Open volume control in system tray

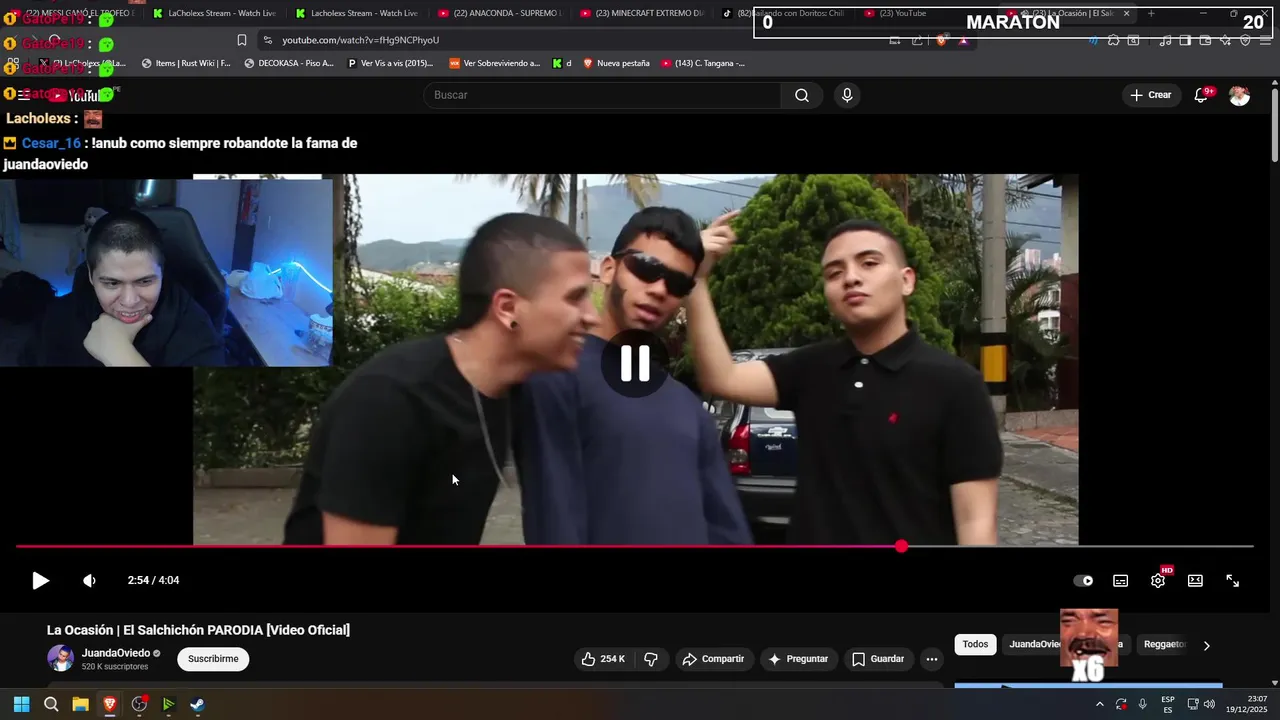pos(1210,704)
